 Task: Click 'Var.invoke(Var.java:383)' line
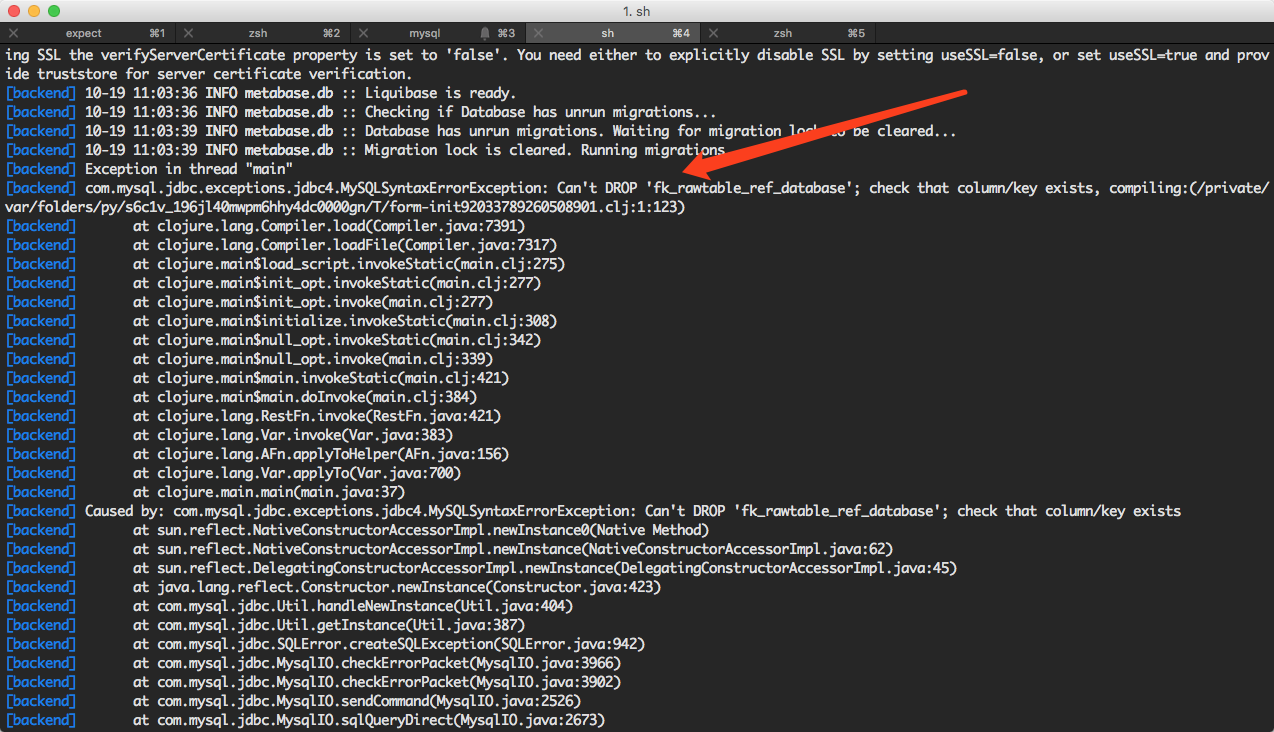[229, 435]
